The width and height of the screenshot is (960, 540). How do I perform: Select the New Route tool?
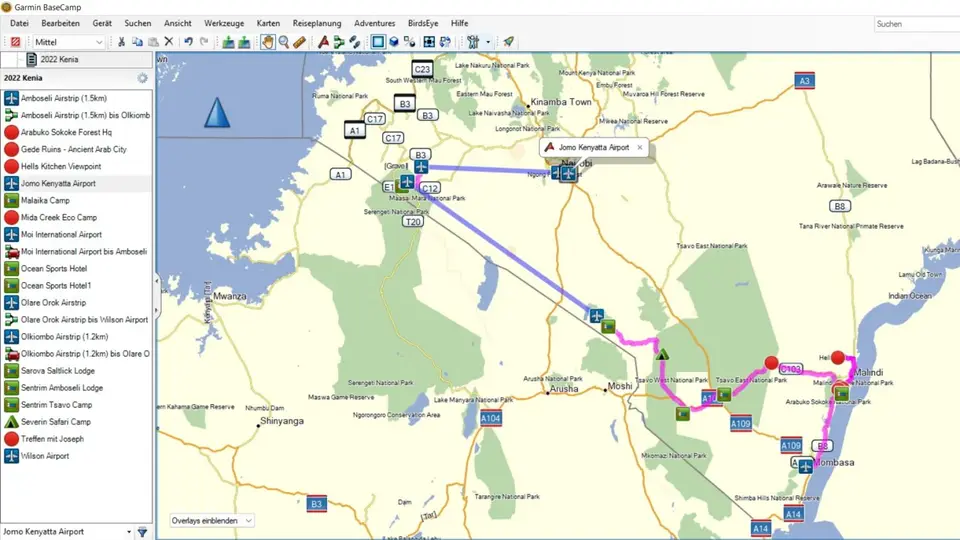(339, 42)
